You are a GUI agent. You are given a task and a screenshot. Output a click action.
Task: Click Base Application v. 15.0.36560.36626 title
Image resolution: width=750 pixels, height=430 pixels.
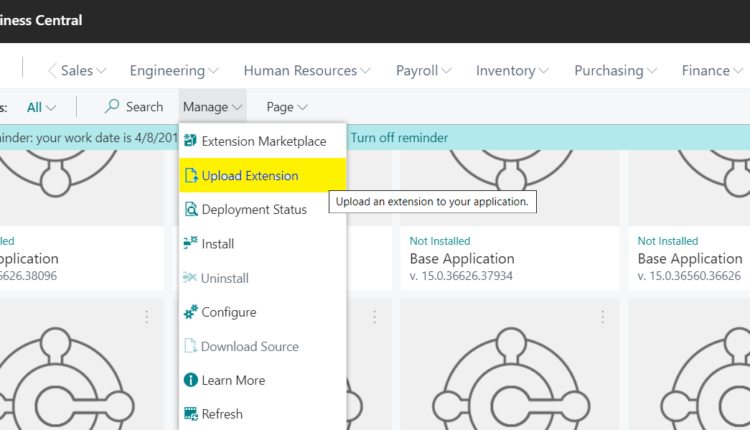690,259
